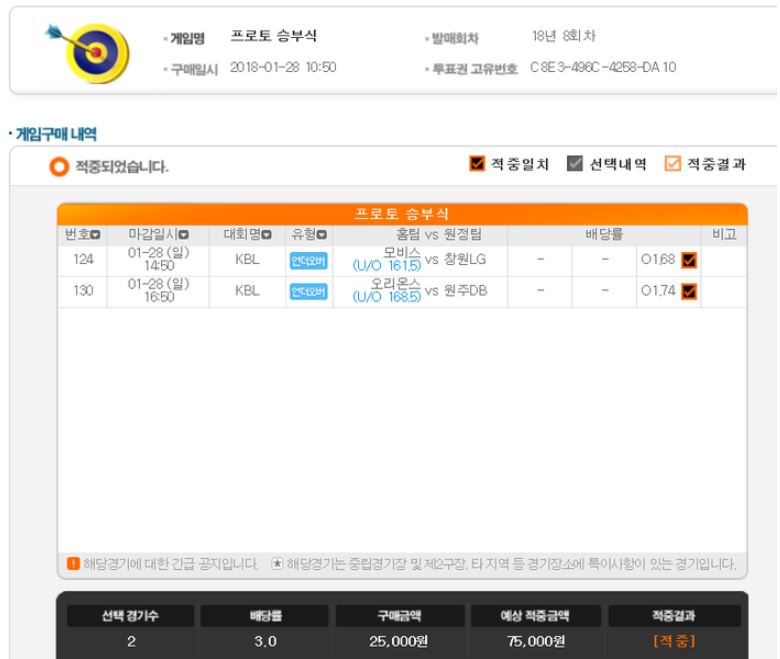The image size is (780, 659).
Task: Toggle the 적중결과 orange outlined checkbox
Action: (673, 163)
